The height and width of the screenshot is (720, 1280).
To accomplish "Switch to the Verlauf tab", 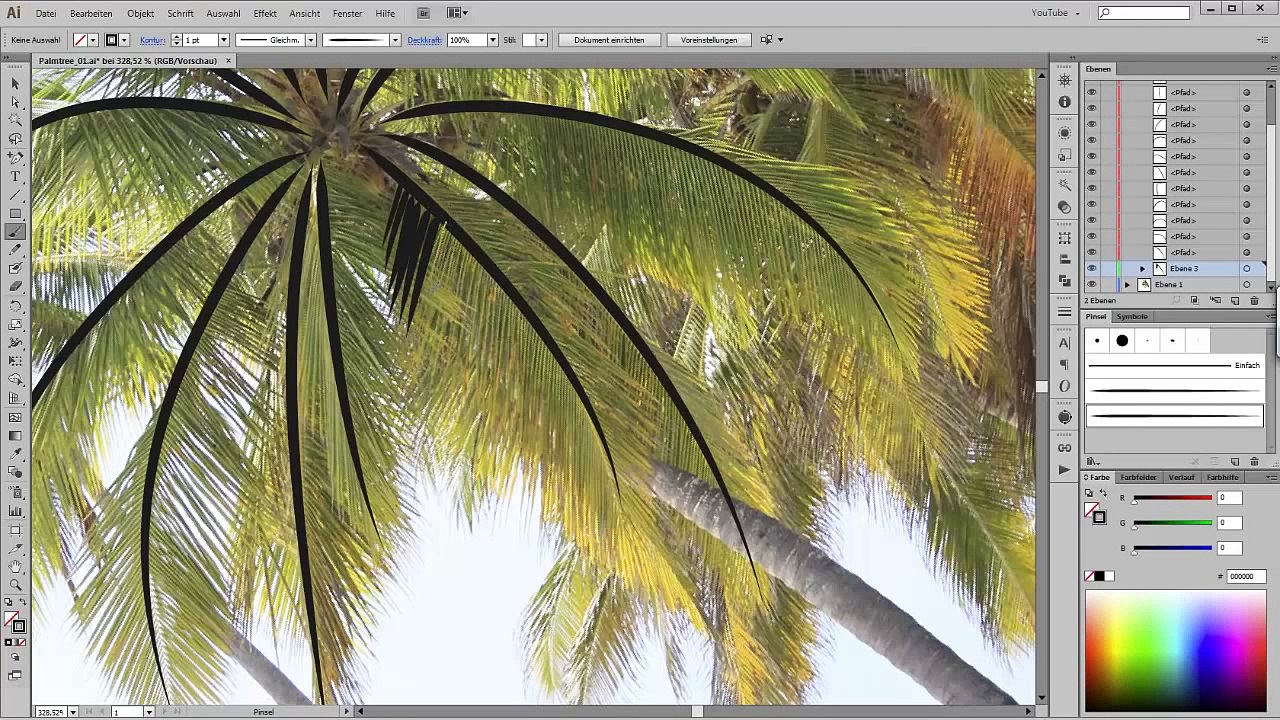I will (1181, 477).
